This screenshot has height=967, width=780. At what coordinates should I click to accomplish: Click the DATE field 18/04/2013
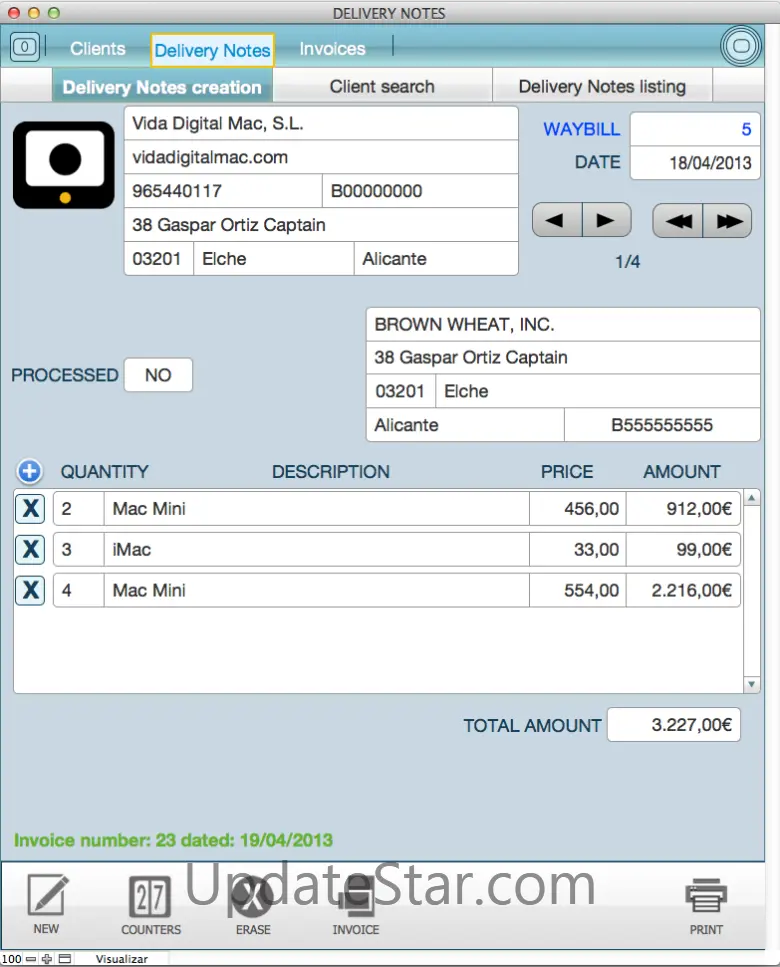pos(695,163)
